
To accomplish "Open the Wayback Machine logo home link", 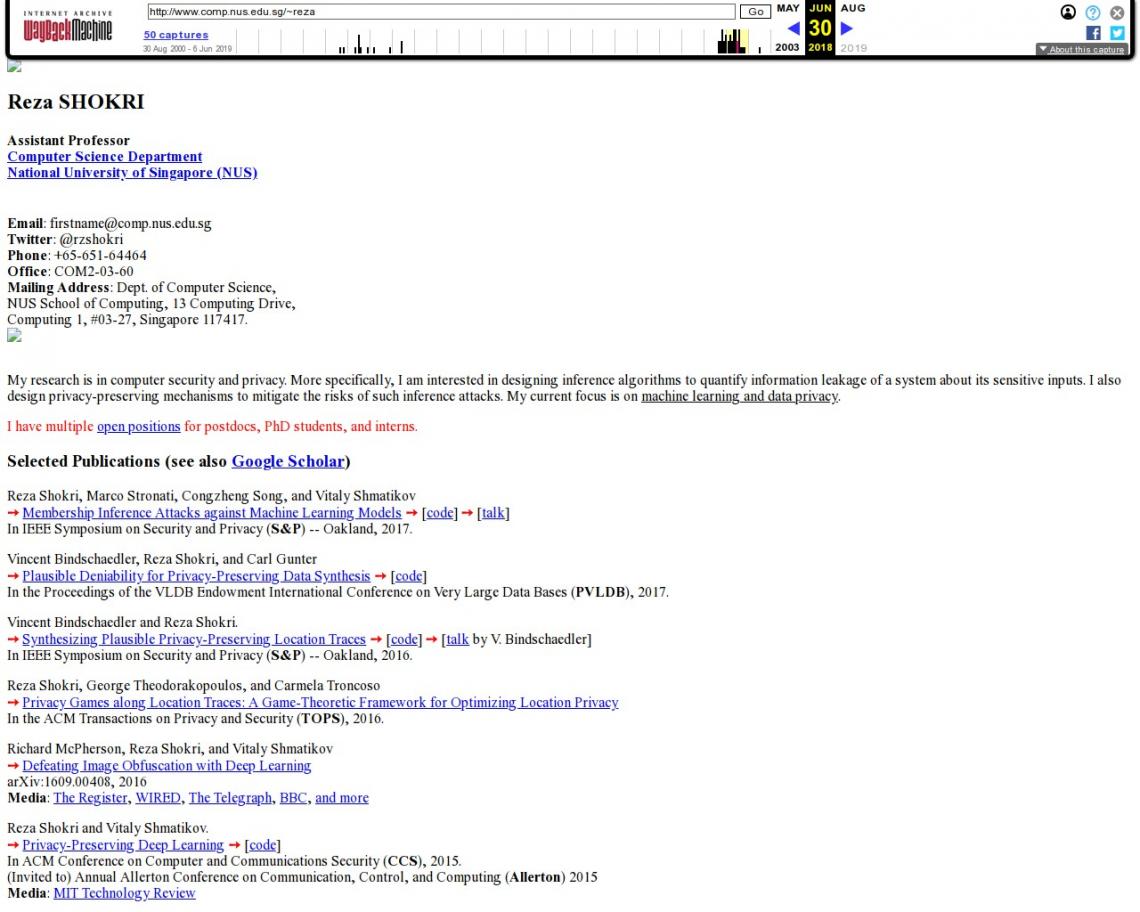I will [x=68, y=26].
